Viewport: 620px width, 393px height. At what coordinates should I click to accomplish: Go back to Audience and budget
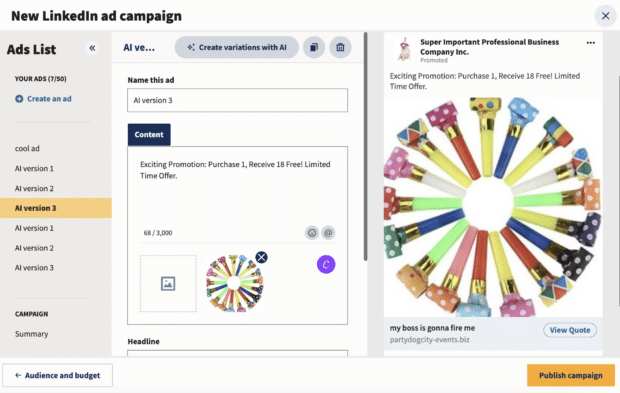point(58,375)
